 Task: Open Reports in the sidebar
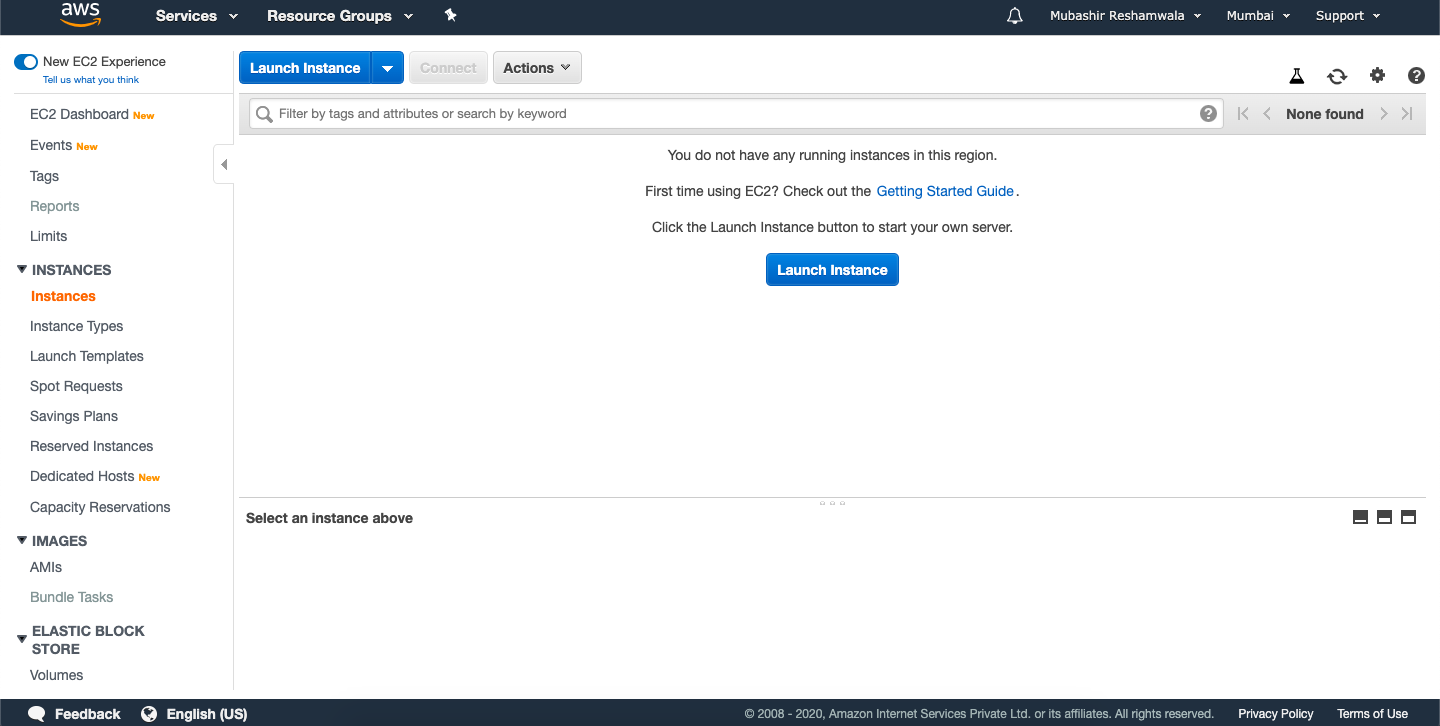pos(54,206)
